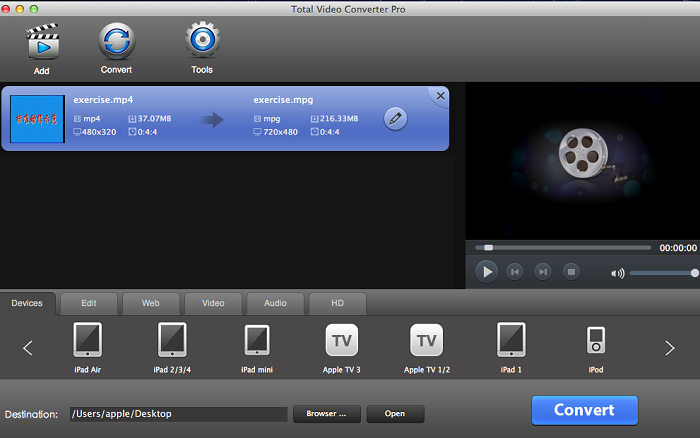
Task: Click the 37.07MB source size text
Action: point(154,119)
